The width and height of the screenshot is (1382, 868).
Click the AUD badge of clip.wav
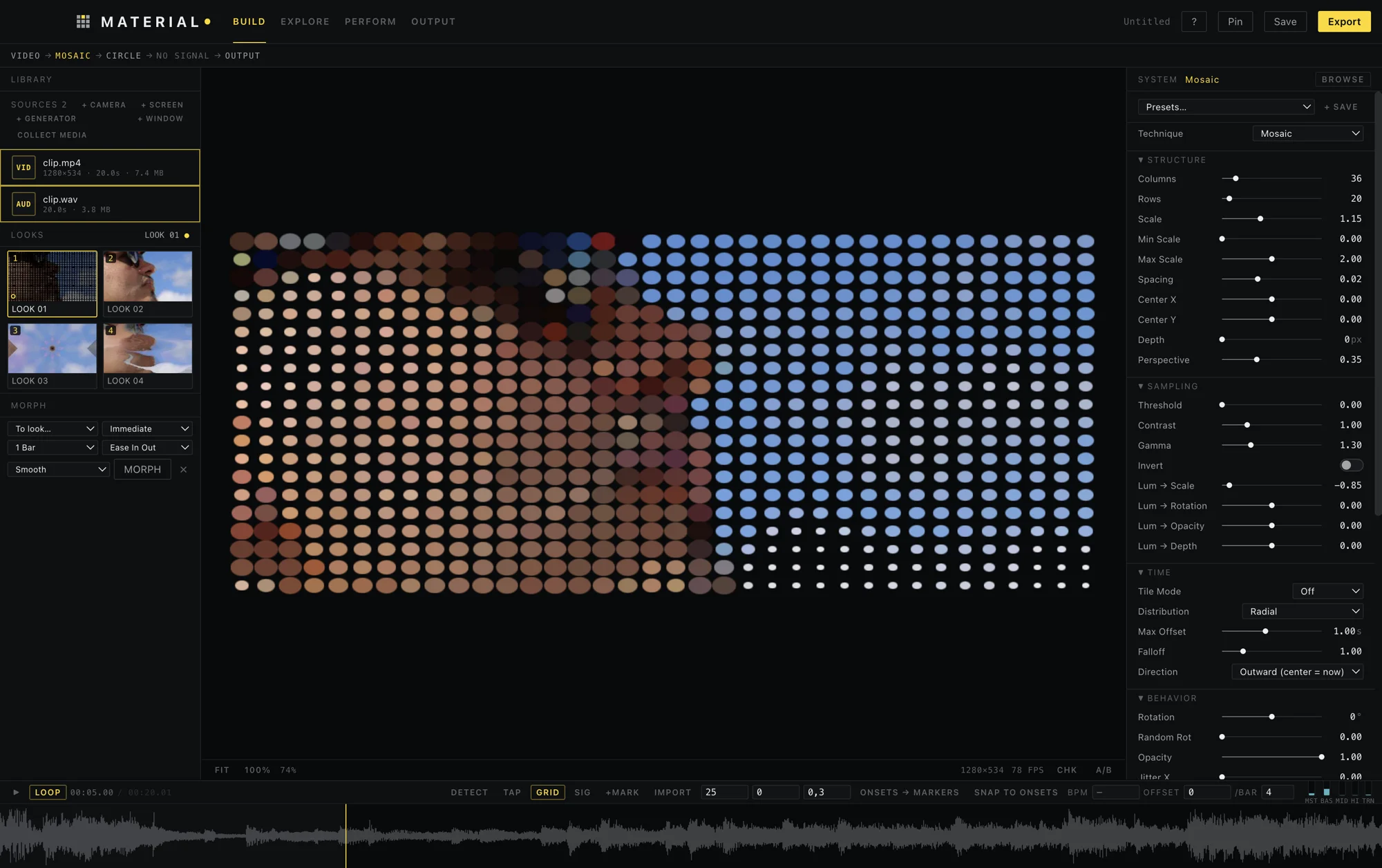(23, 204)
